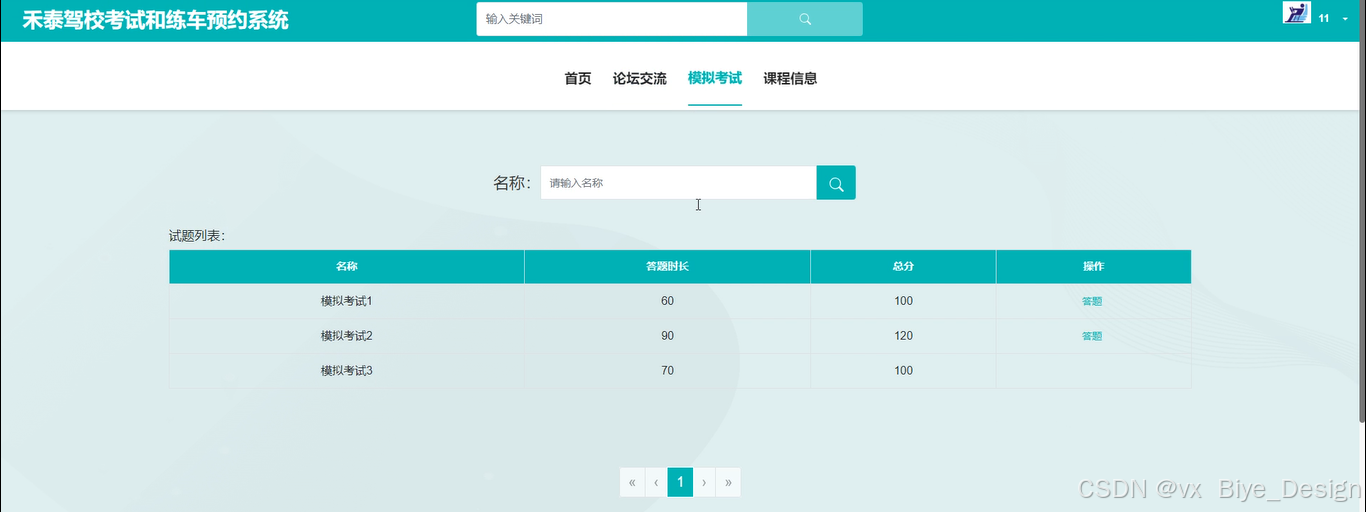Select page 1 in pagination

(x=680, y=482)
